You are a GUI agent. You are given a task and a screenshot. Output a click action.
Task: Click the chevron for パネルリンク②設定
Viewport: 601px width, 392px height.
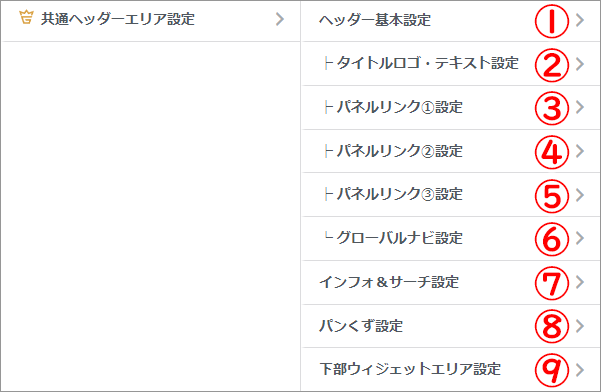[x=580, y=151]
